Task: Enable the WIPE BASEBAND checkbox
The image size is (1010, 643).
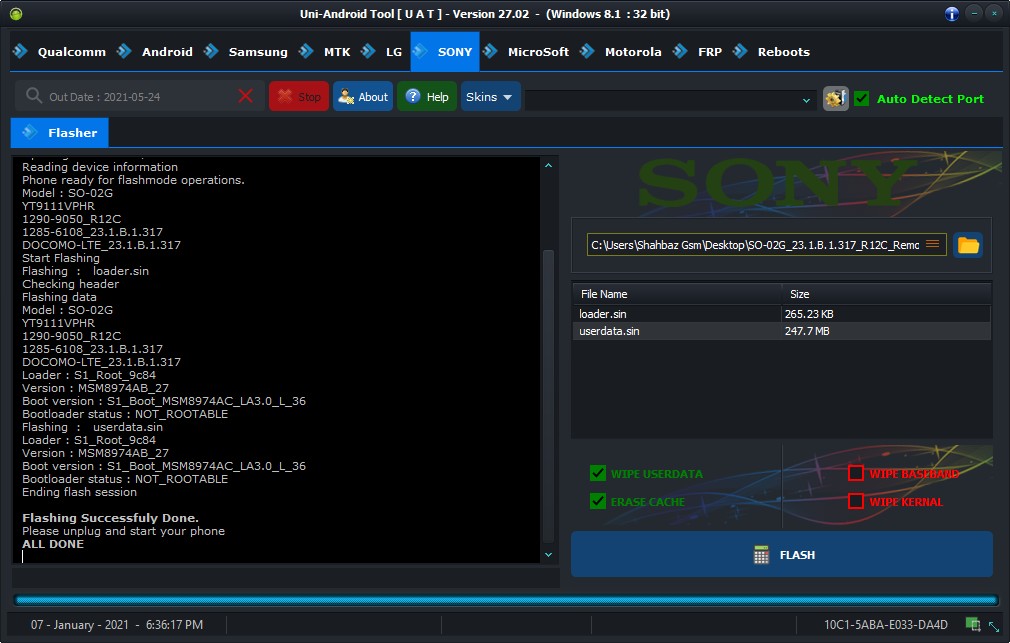Action: click(855, 474)
